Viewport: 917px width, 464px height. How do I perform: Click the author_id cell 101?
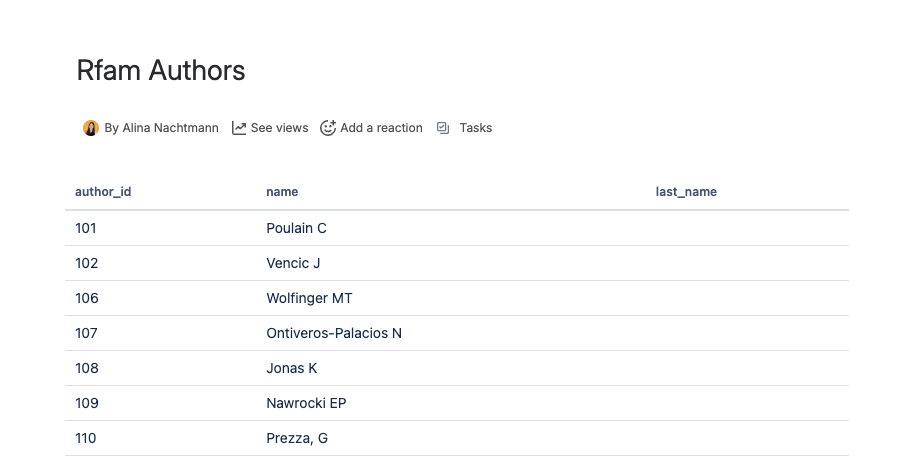tap(86, 228)
